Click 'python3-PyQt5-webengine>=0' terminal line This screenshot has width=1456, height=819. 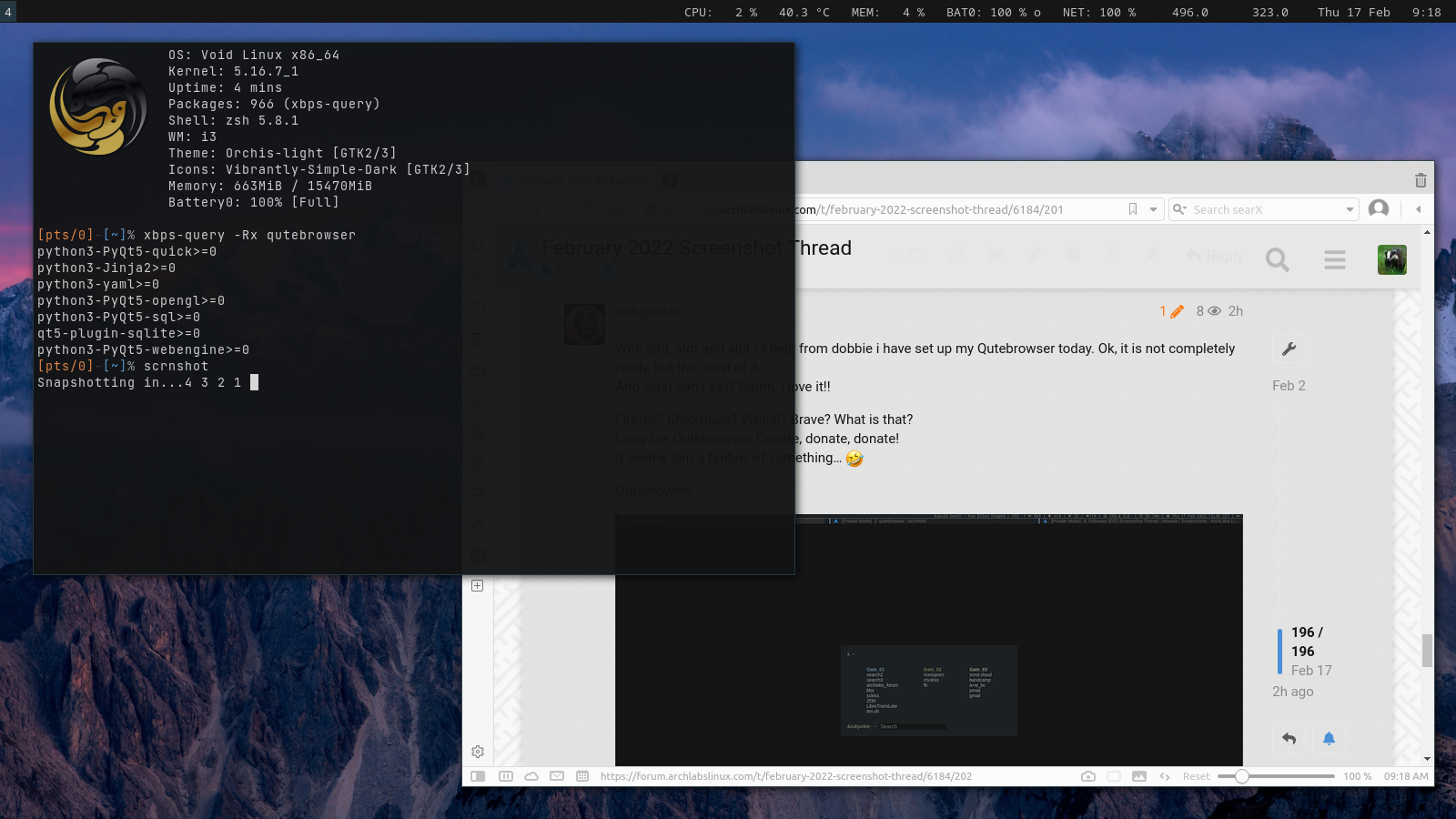tap(143, 349)
